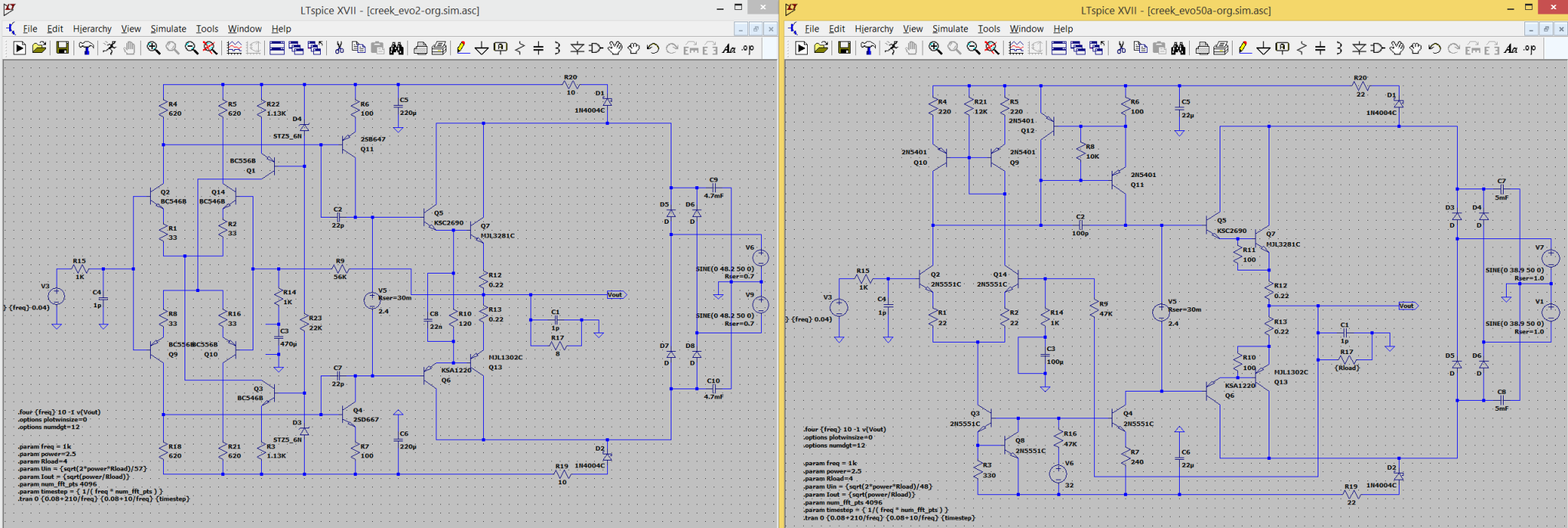This screenshot has height=528, width=1568.
Task: Click KSA1220 transistor label in creek_evo50a-org schematic
Action: pos(1240,385)
